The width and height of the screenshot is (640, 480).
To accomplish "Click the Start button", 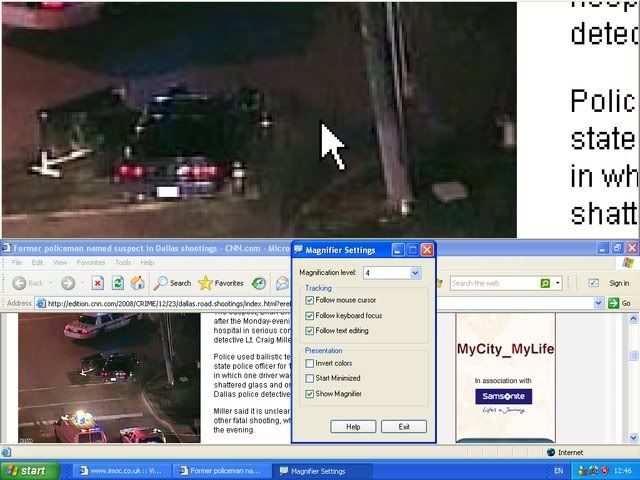I will (29, 471).
